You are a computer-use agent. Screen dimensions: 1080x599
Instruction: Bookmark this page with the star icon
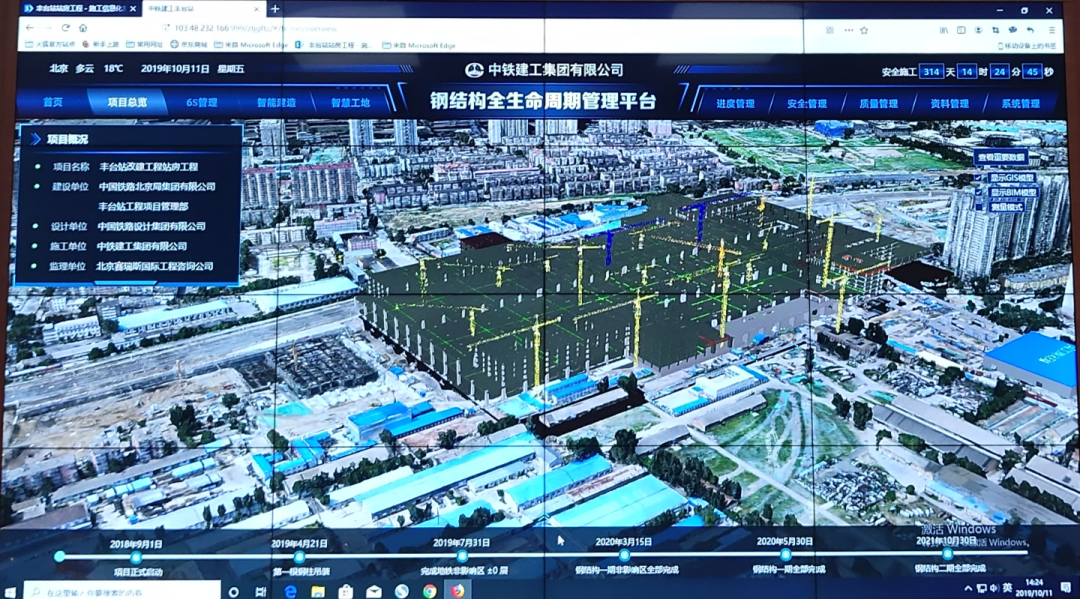click(x=864, y=30)
